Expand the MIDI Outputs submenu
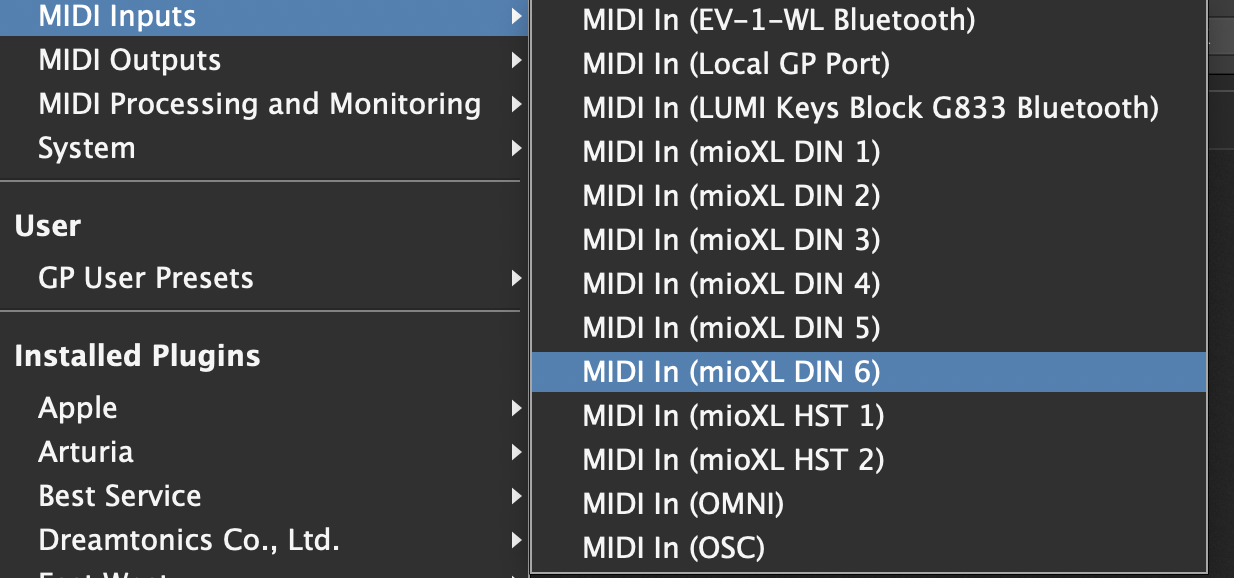 [129, 60]
